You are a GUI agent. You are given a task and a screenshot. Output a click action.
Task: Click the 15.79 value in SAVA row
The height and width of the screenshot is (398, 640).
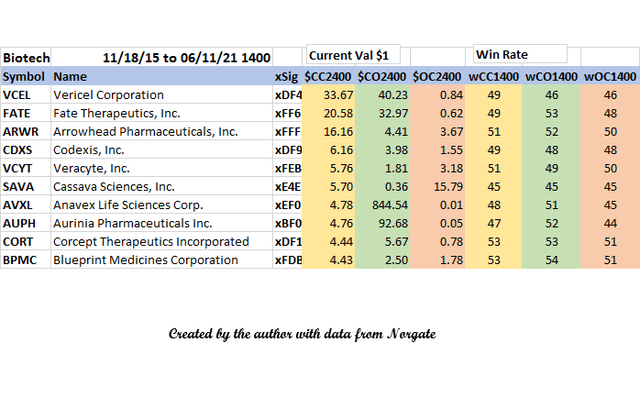[x=438, y=187]
